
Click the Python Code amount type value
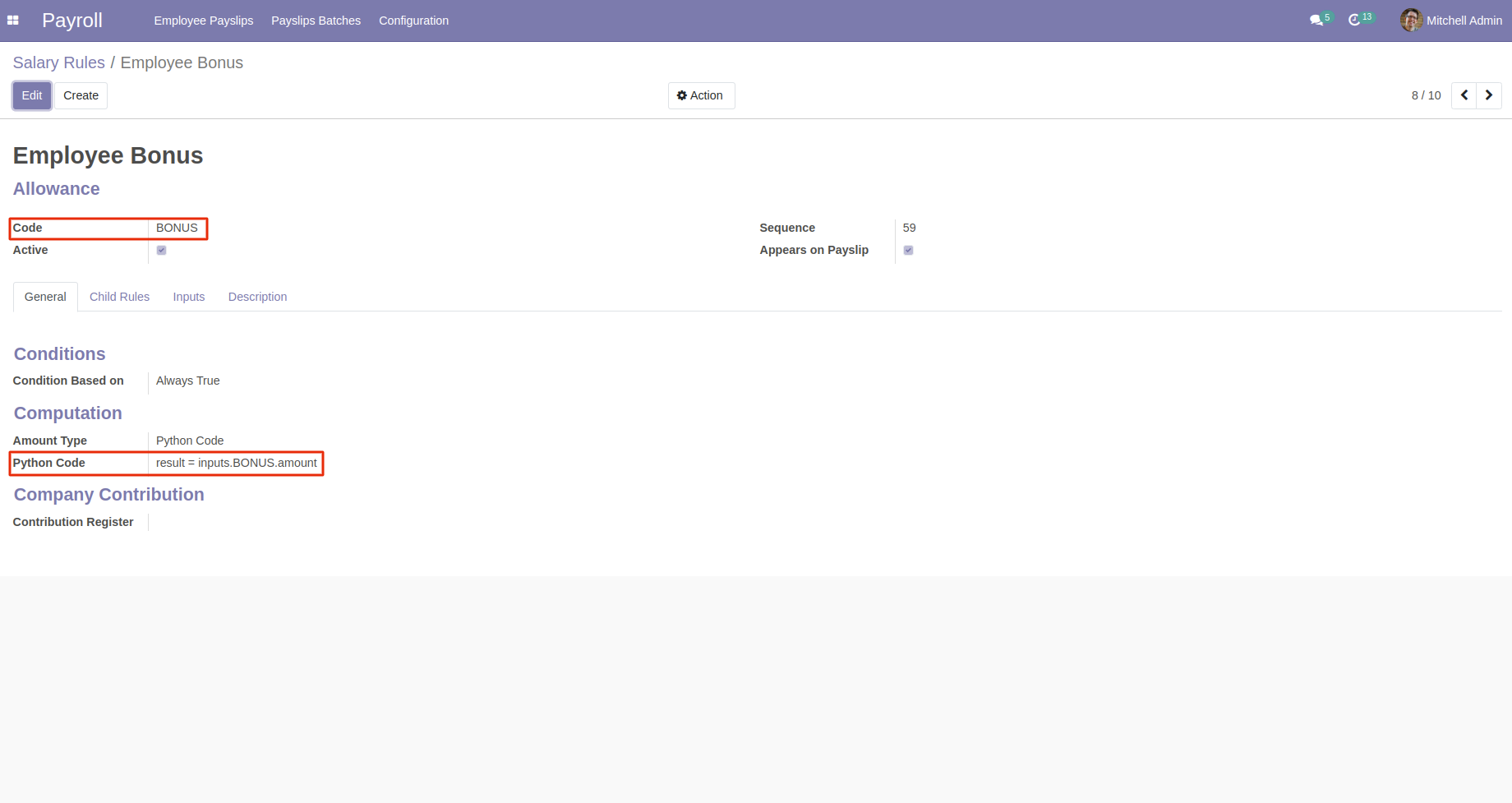pyautogui.click(x=190, y=441)
